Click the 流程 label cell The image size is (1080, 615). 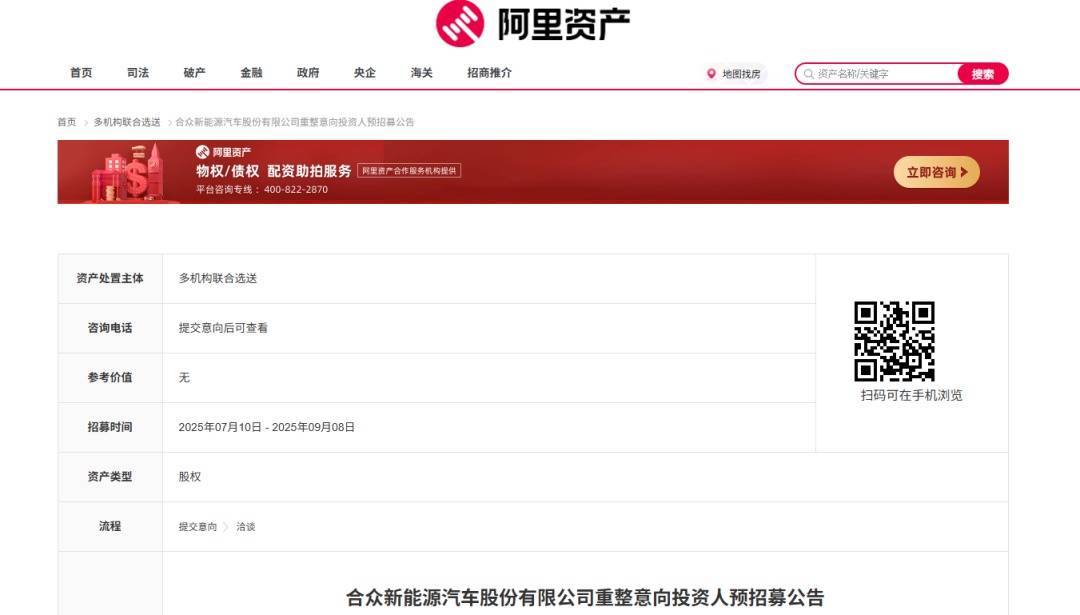(110, 526)
